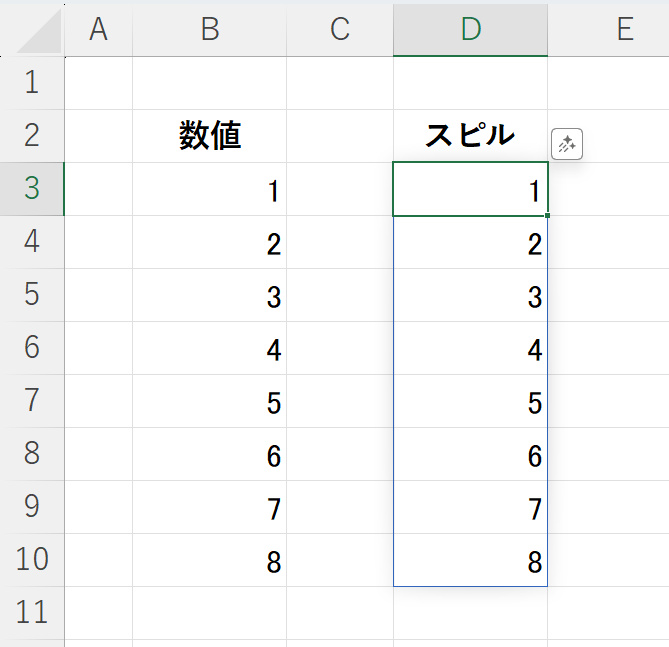The image size is (669, 647).
Task: Select cell B7 containing 5
Action: (210, 401)
